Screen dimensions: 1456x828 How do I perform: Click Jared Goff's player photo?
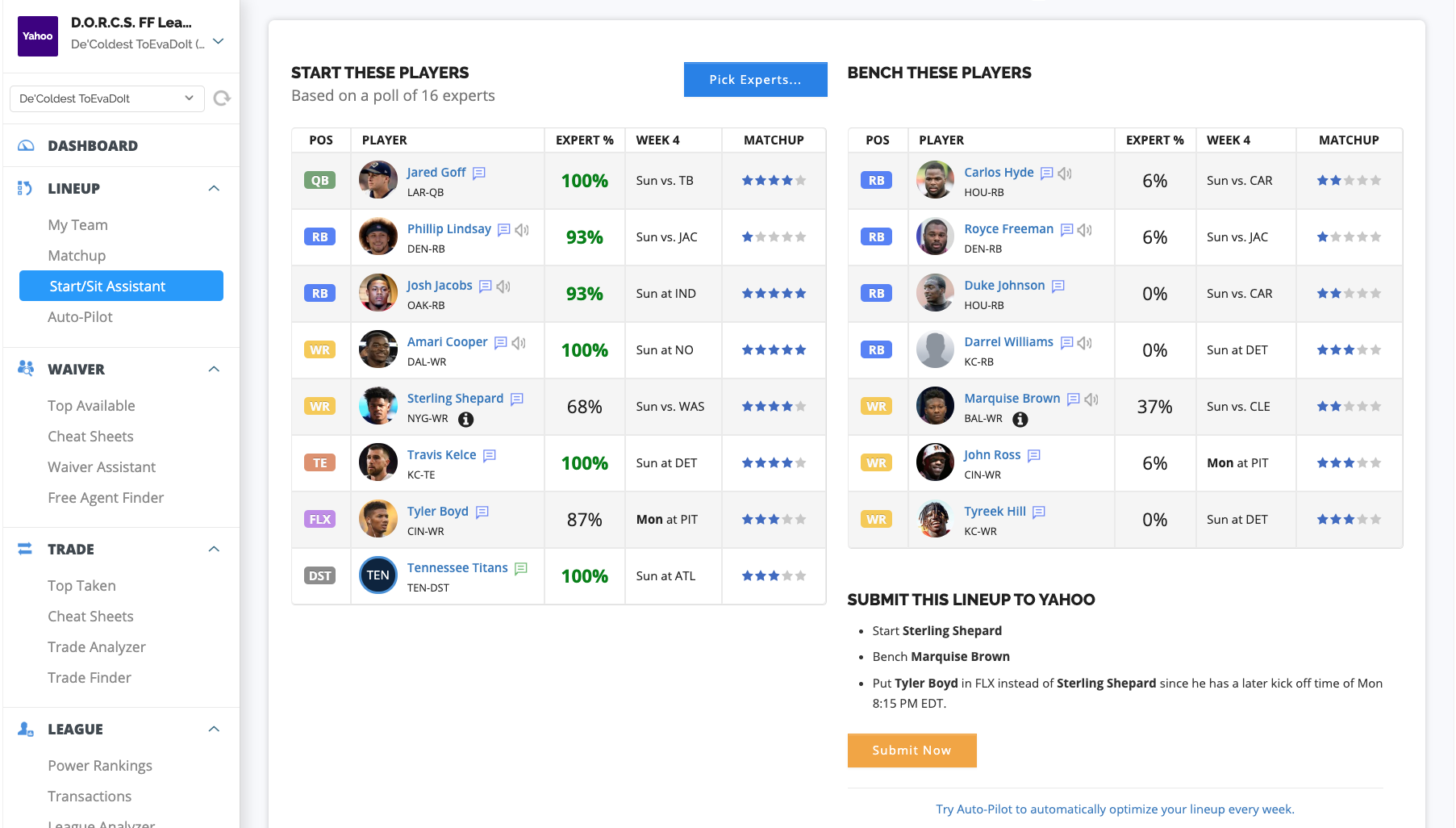378,180
